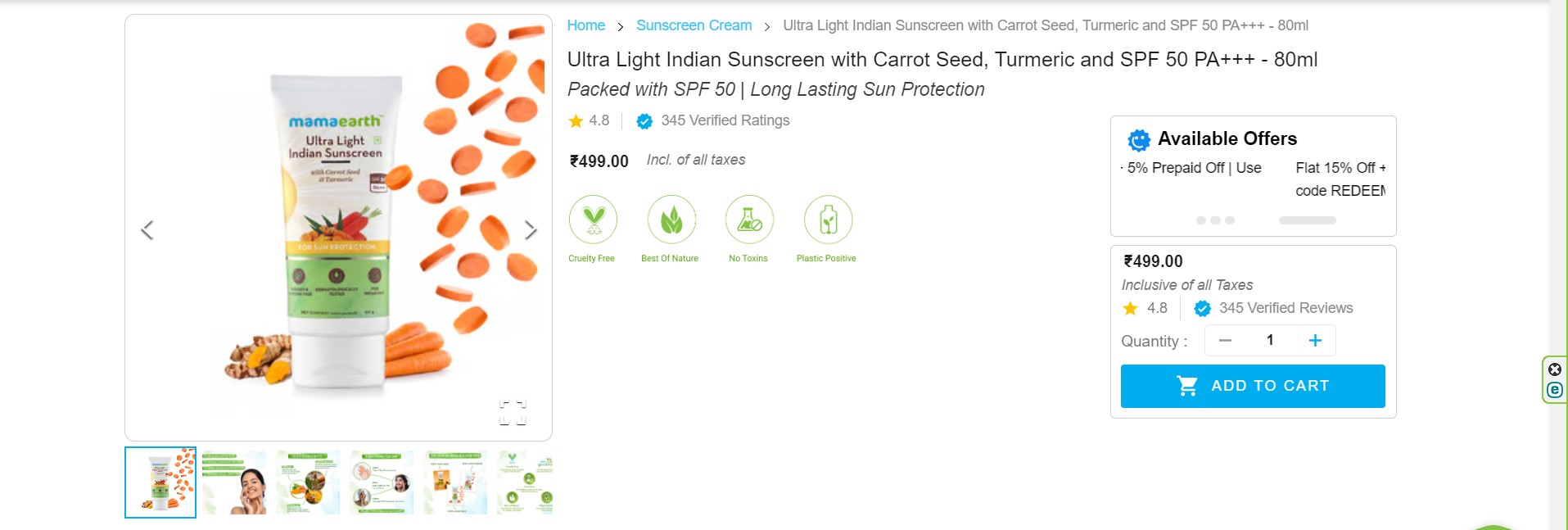This screenshot has width=1568, height=530.
Task: Click the Cruelty Free badge icon
Action: click(593, 219)
